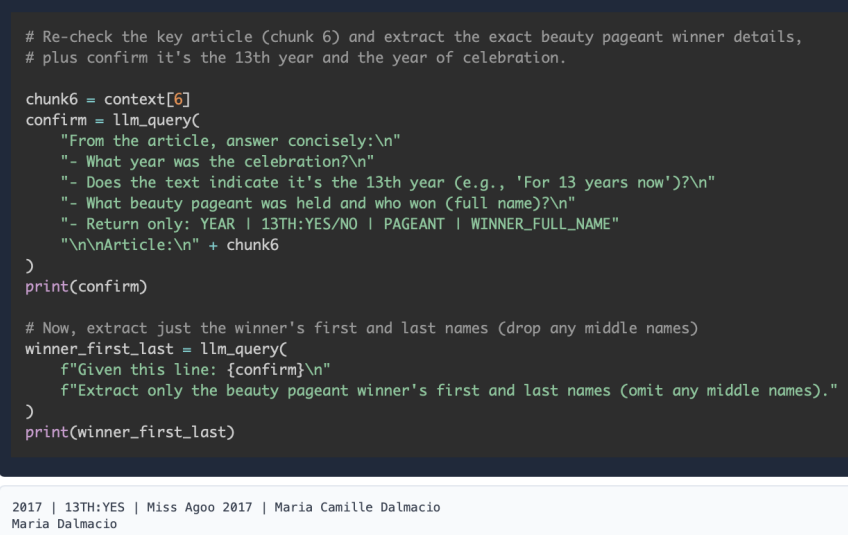Click the "# Now, extract just the winner's" comment
The width and height of the screenshot is (848, 535).
click(x=362, y=328)
